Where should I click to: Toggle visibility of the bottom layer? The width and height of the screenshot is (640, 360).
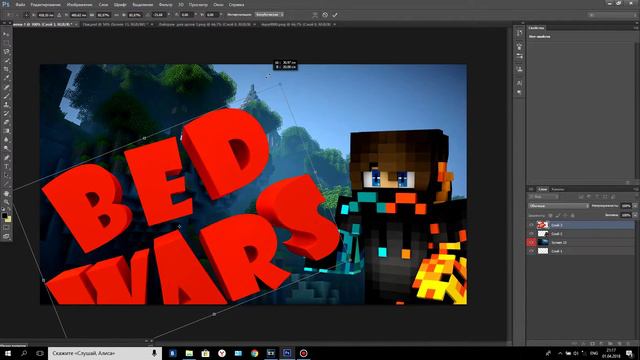(531, 251)
